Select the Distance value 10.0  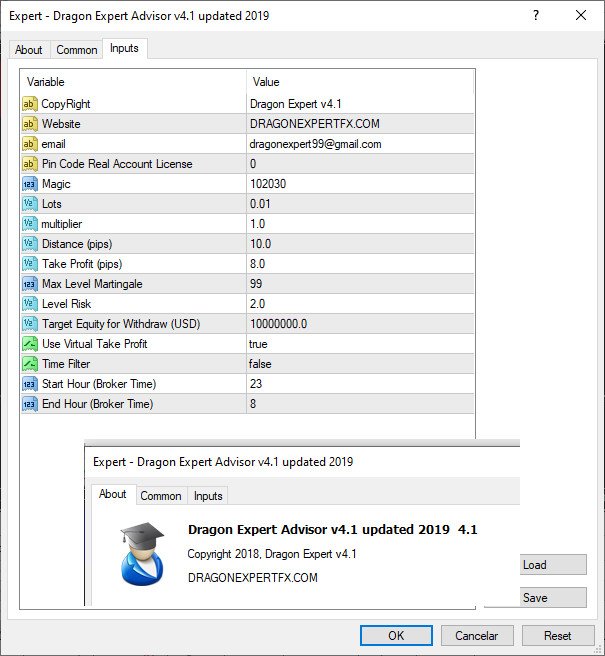pos(361,244)
